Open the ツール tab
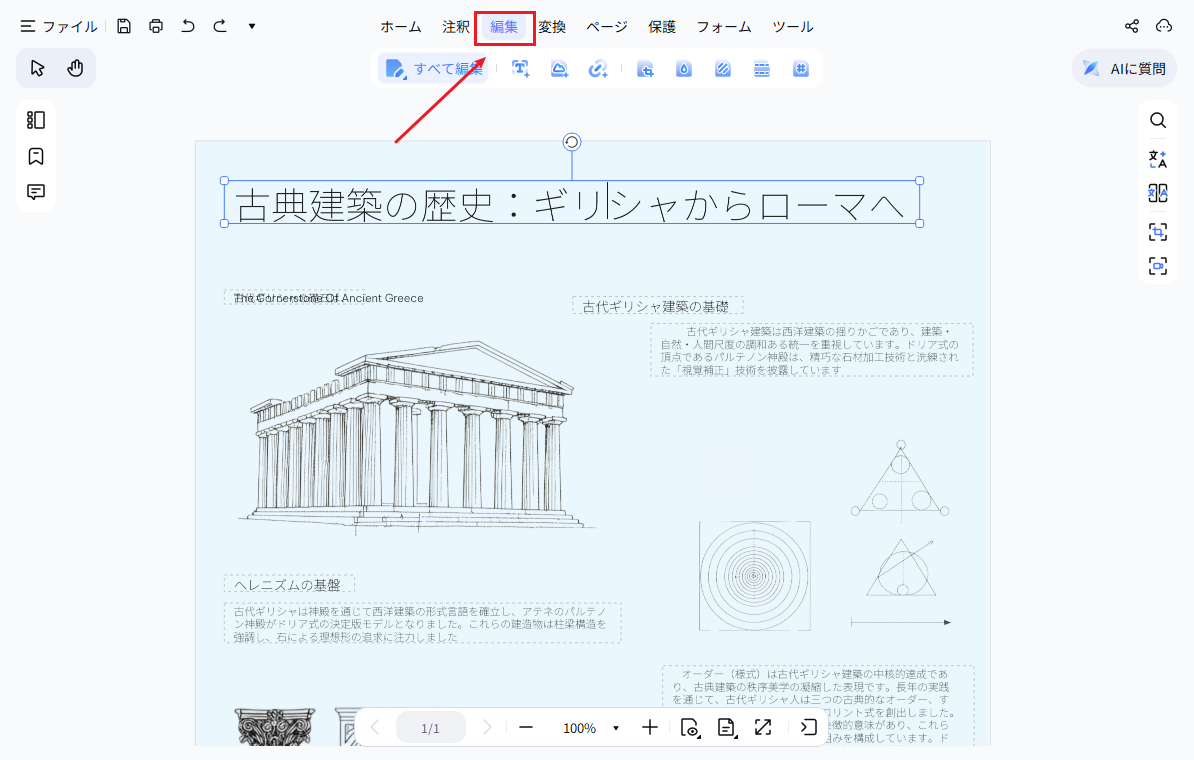1194x760 pixels. (793, 27)
